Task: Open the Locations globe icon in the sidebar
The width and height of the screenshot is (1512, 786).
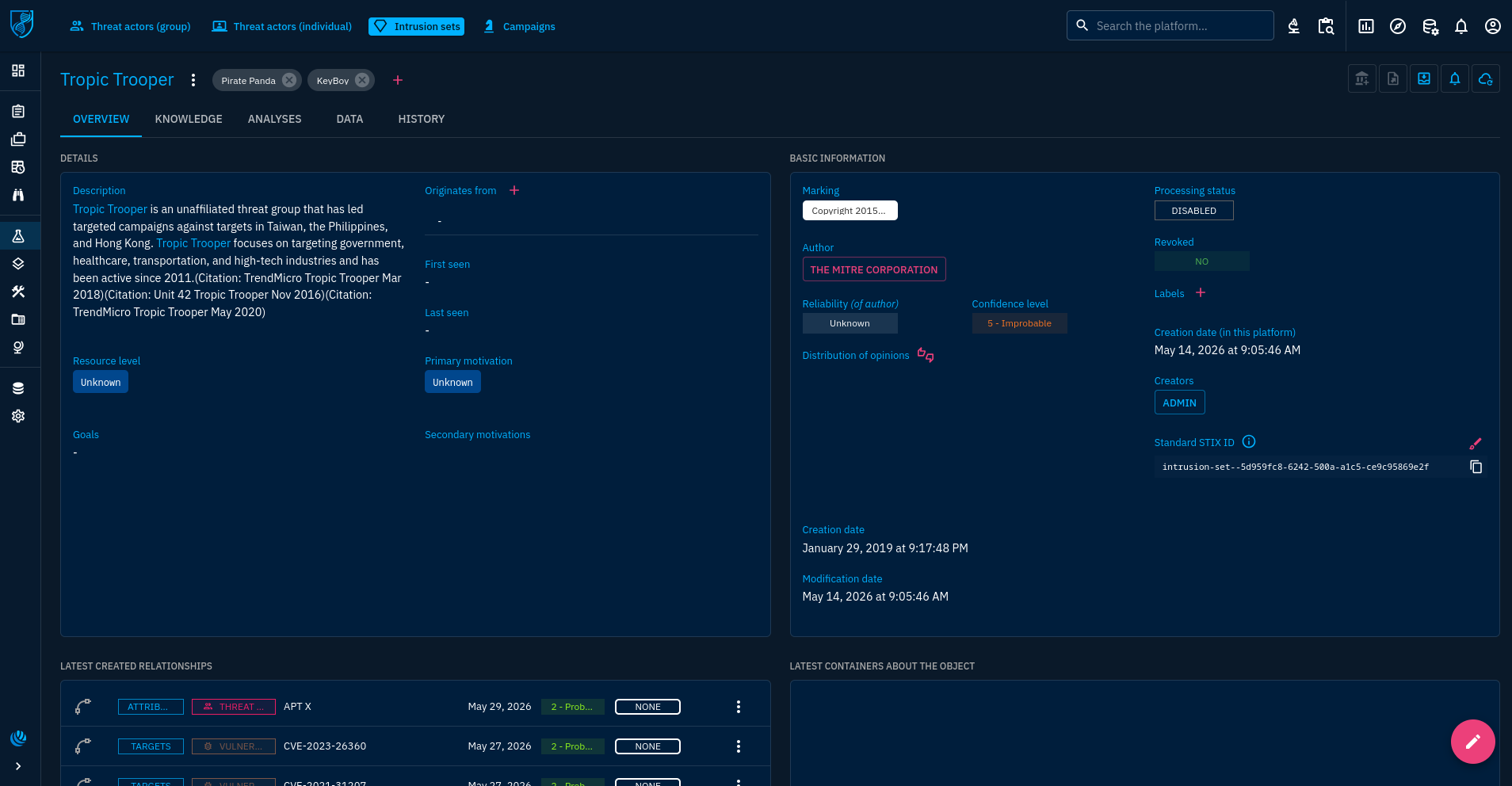Action: pyautogui.click(x=18, y=347)
